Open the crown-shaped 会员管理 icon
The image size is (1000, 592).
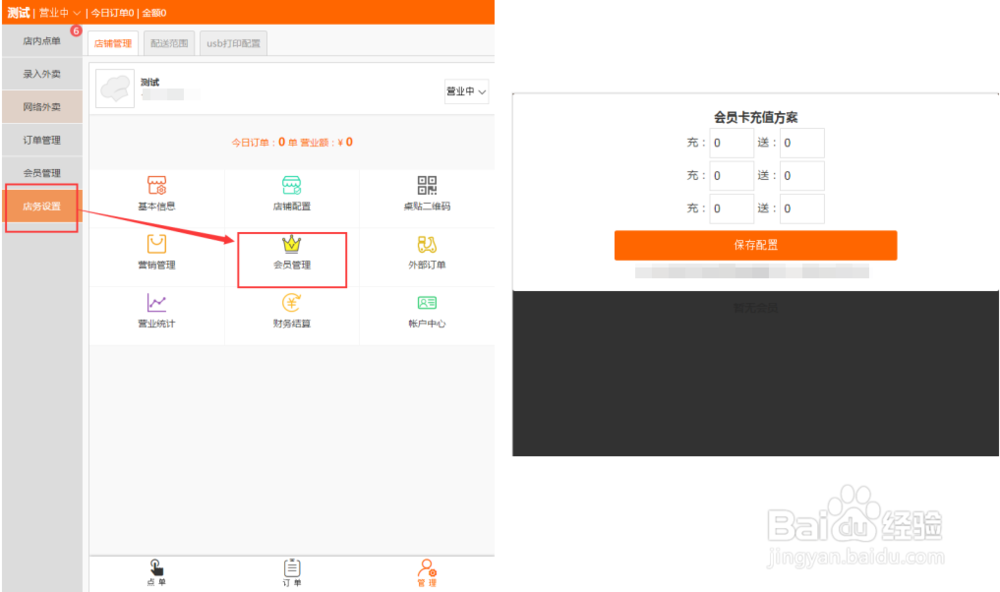click(292, 252)
